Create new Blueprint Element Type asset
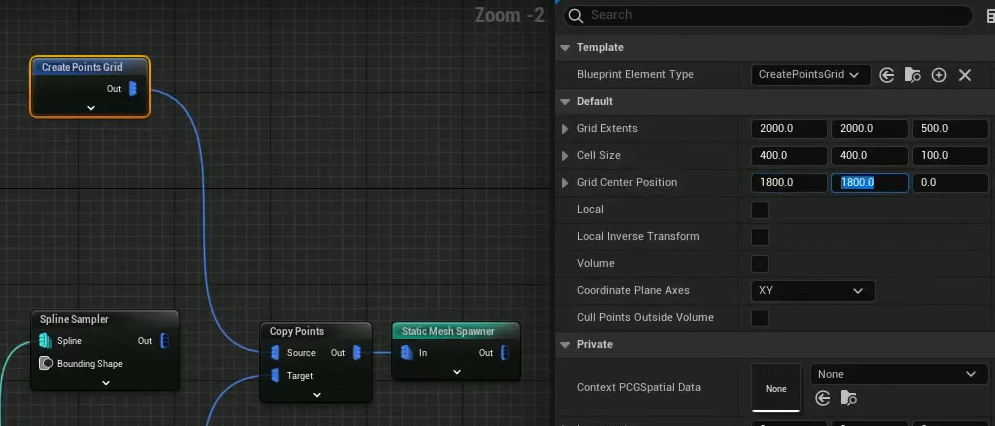The width and height of the screenshot is (995, 426). [939, 76]
